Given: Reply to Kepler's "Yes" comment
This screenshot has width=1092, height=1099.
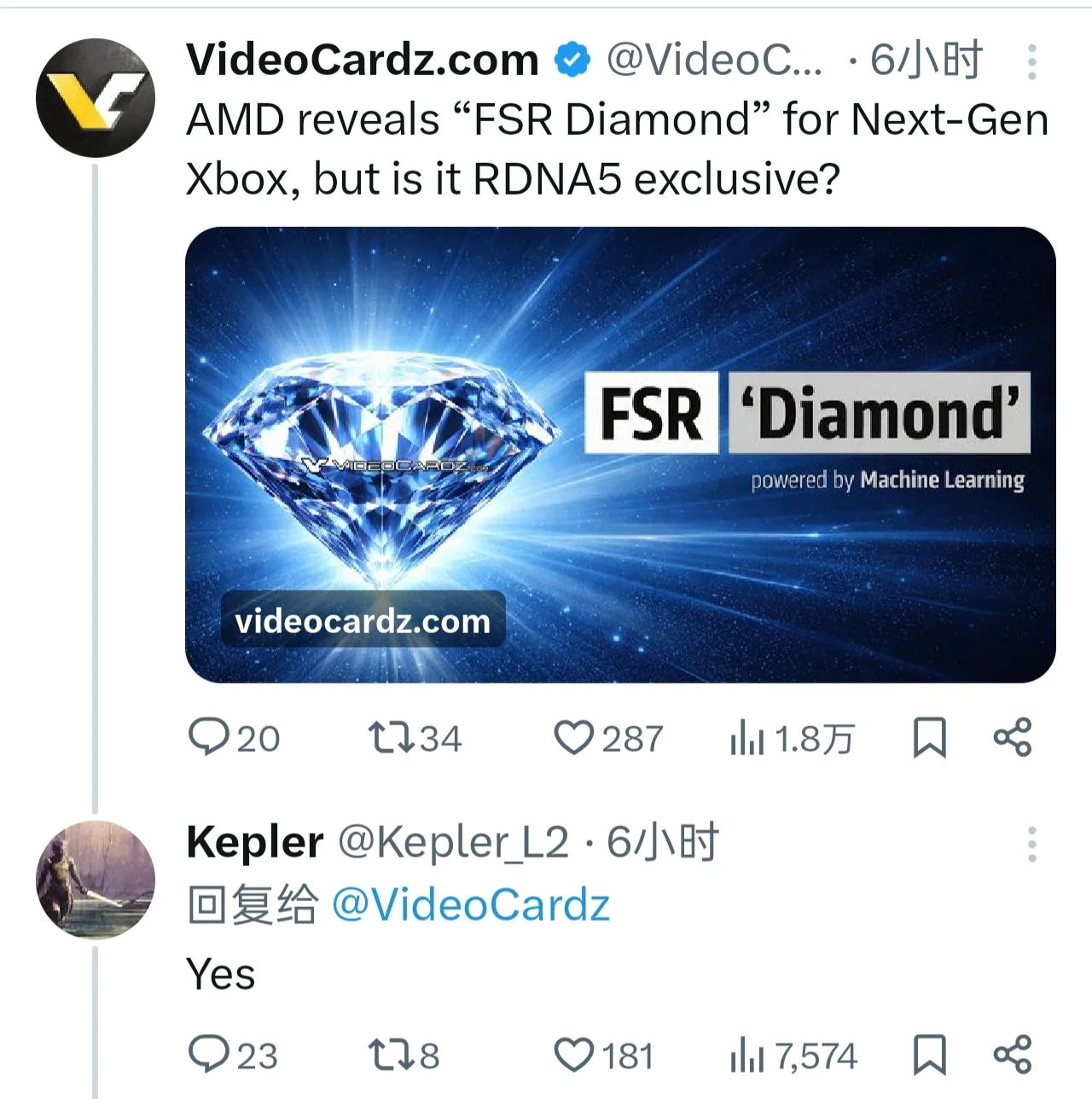Looking at the screenshot, I should (x=208, y=1055).
